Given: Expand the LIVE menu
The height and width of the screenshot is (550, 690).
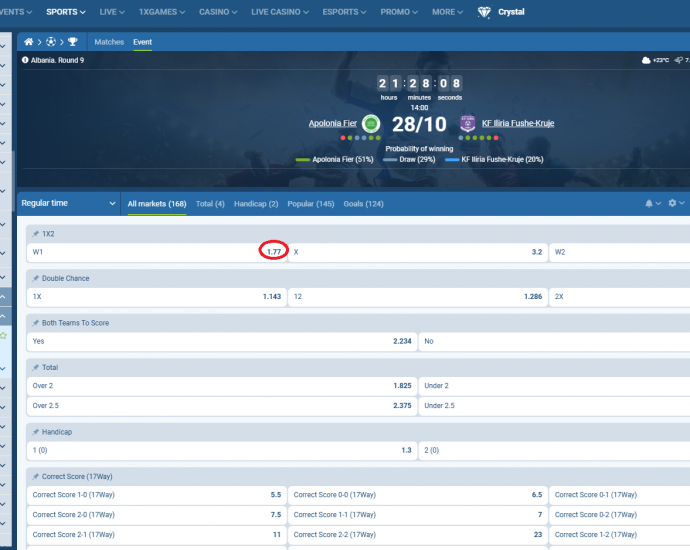Looking at the screenshot, I should point(112,12).
